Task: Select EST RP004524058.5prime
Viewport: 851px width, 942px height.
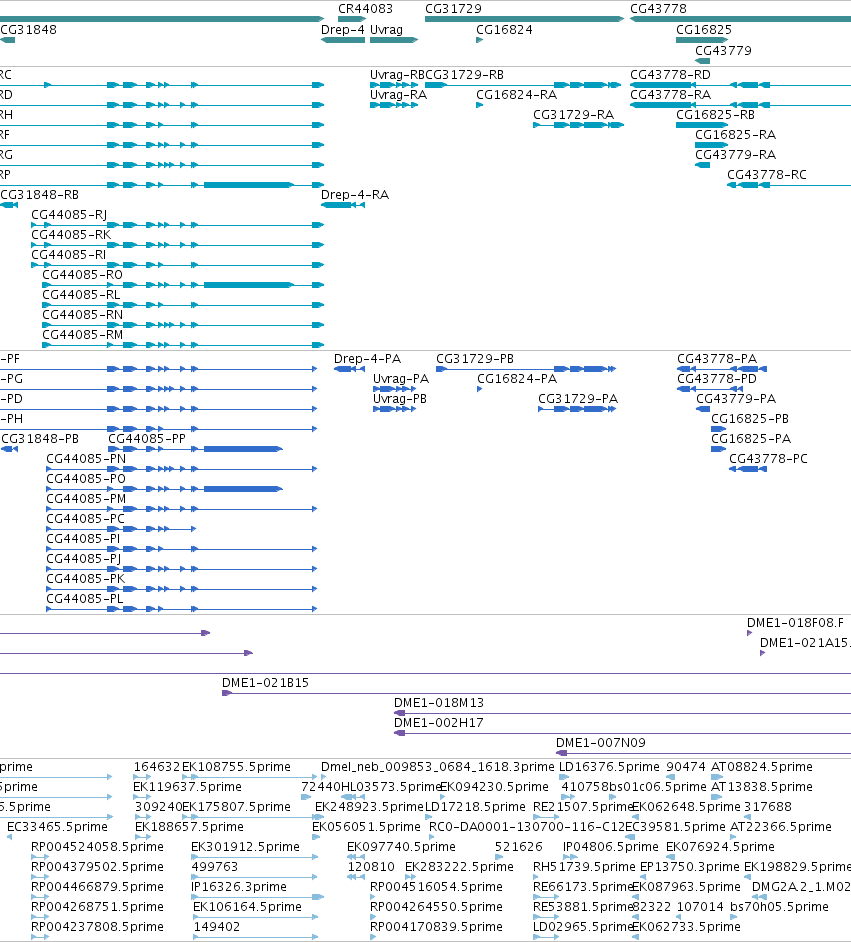Action: [97, 847]
